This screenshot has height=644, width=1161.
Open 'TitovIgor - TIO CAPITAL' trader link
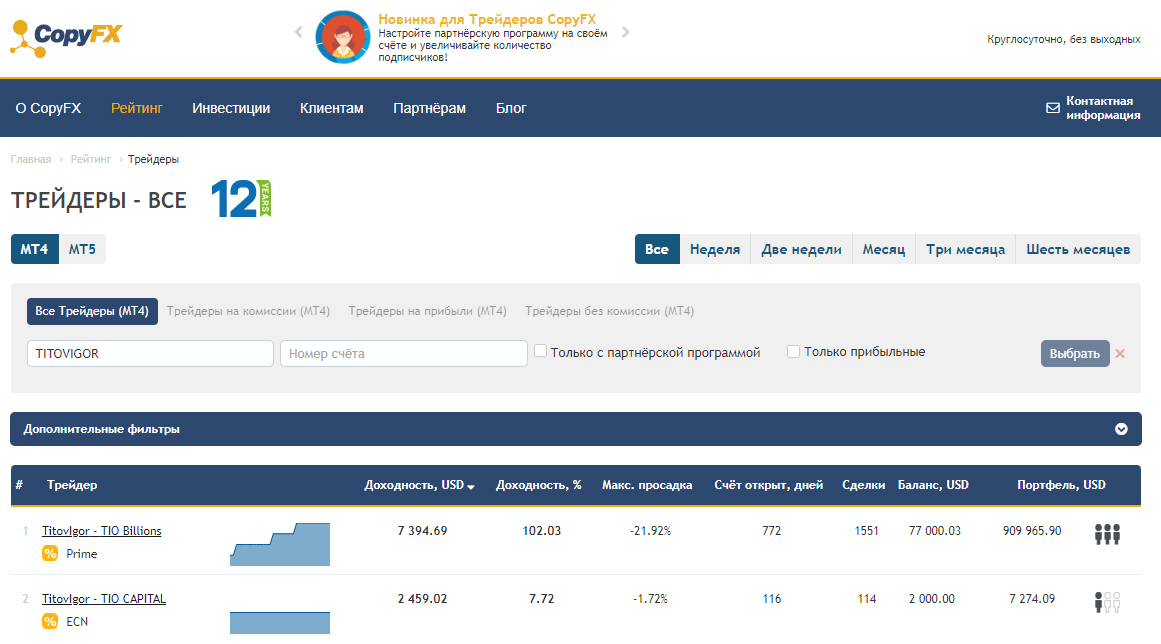[x=104, y=599]
